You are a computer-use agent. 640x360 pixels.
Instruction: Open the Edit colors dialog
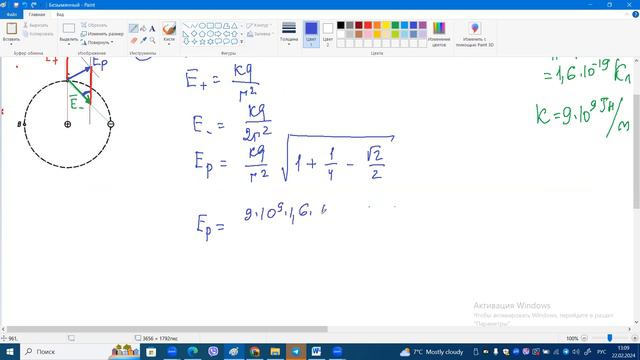(439, 34)
